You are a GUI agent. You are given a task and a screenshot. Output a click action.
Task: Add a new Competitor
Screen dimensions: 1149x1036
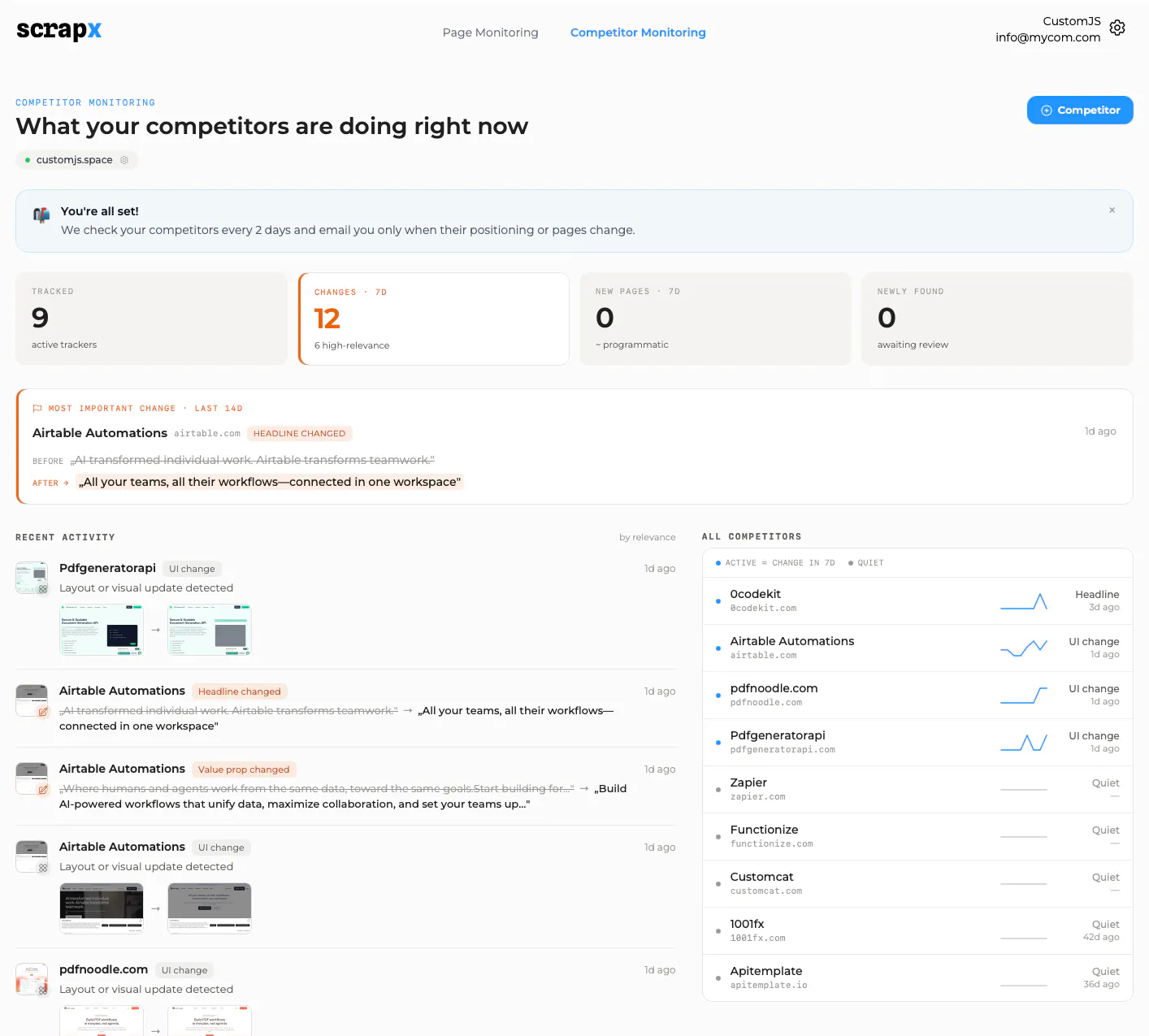1080,111
